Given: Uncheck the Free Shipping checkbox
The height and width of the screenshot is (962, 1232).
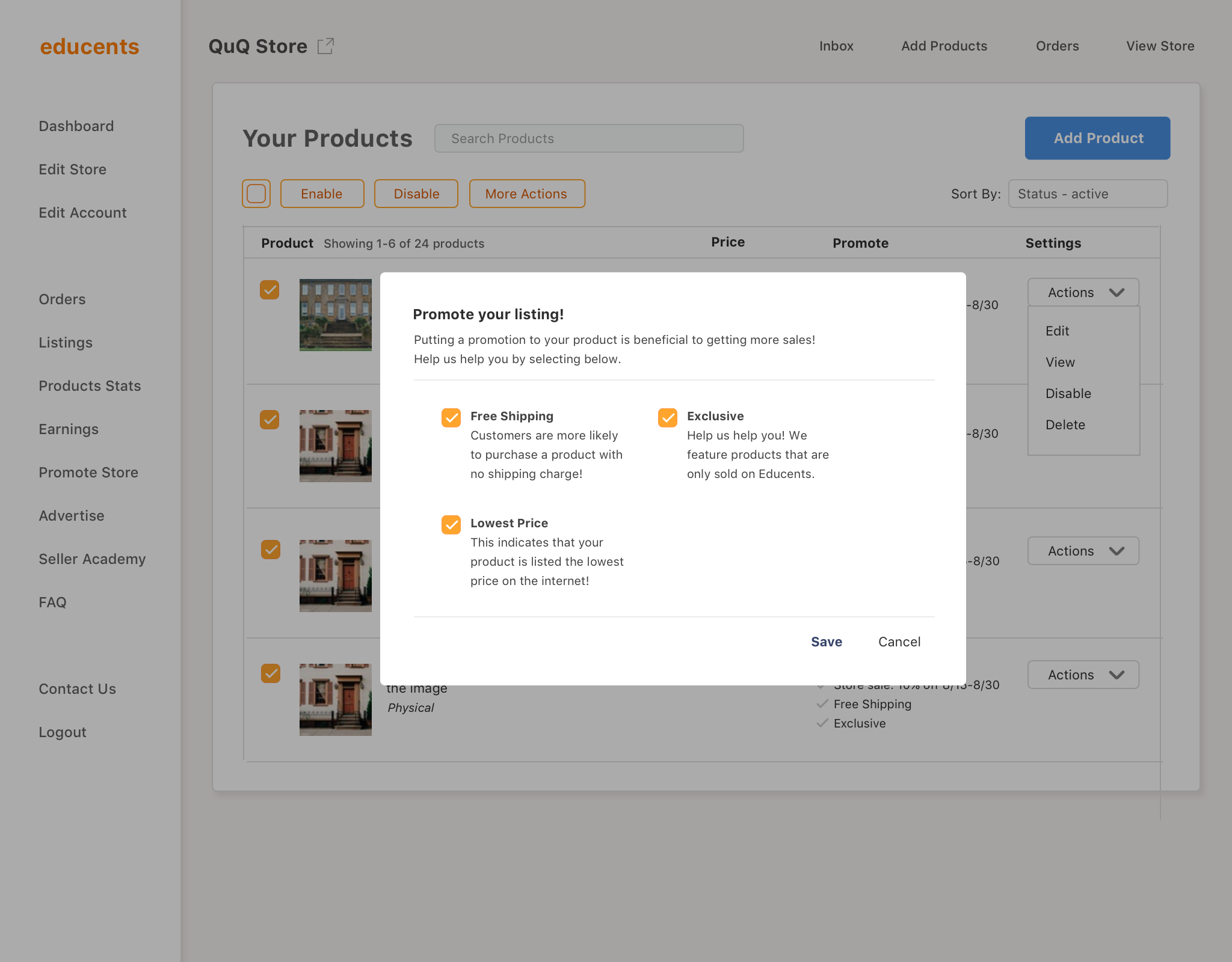Looking at the screenshot, I should pyautogui.click(x=451, y=417).
